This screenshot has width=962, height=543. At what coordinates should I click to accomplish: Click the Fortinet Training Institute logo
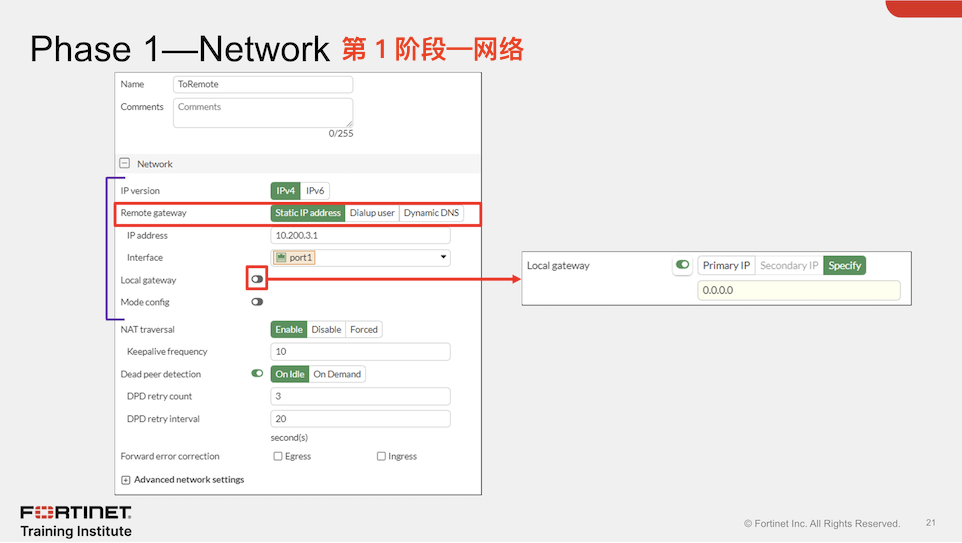(x=76, y=522)
